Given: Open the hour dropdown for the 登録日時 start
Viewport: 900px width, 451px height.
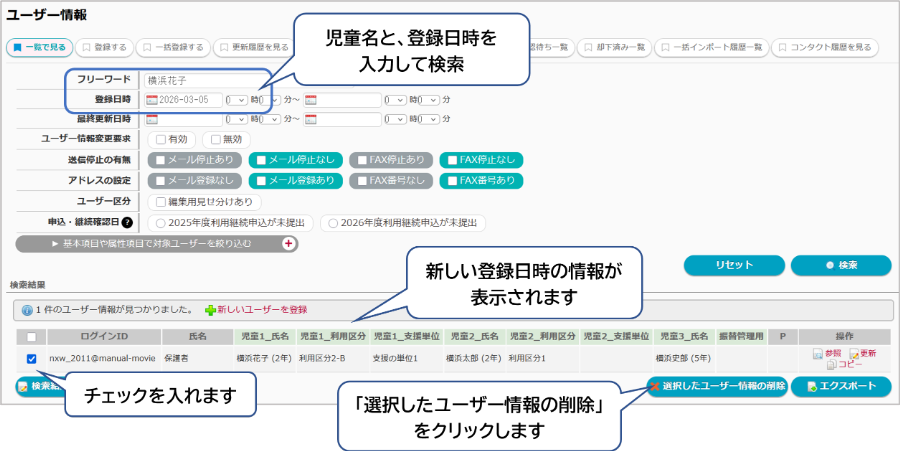Looking at the screenshot, I should [x=236, y=100].
